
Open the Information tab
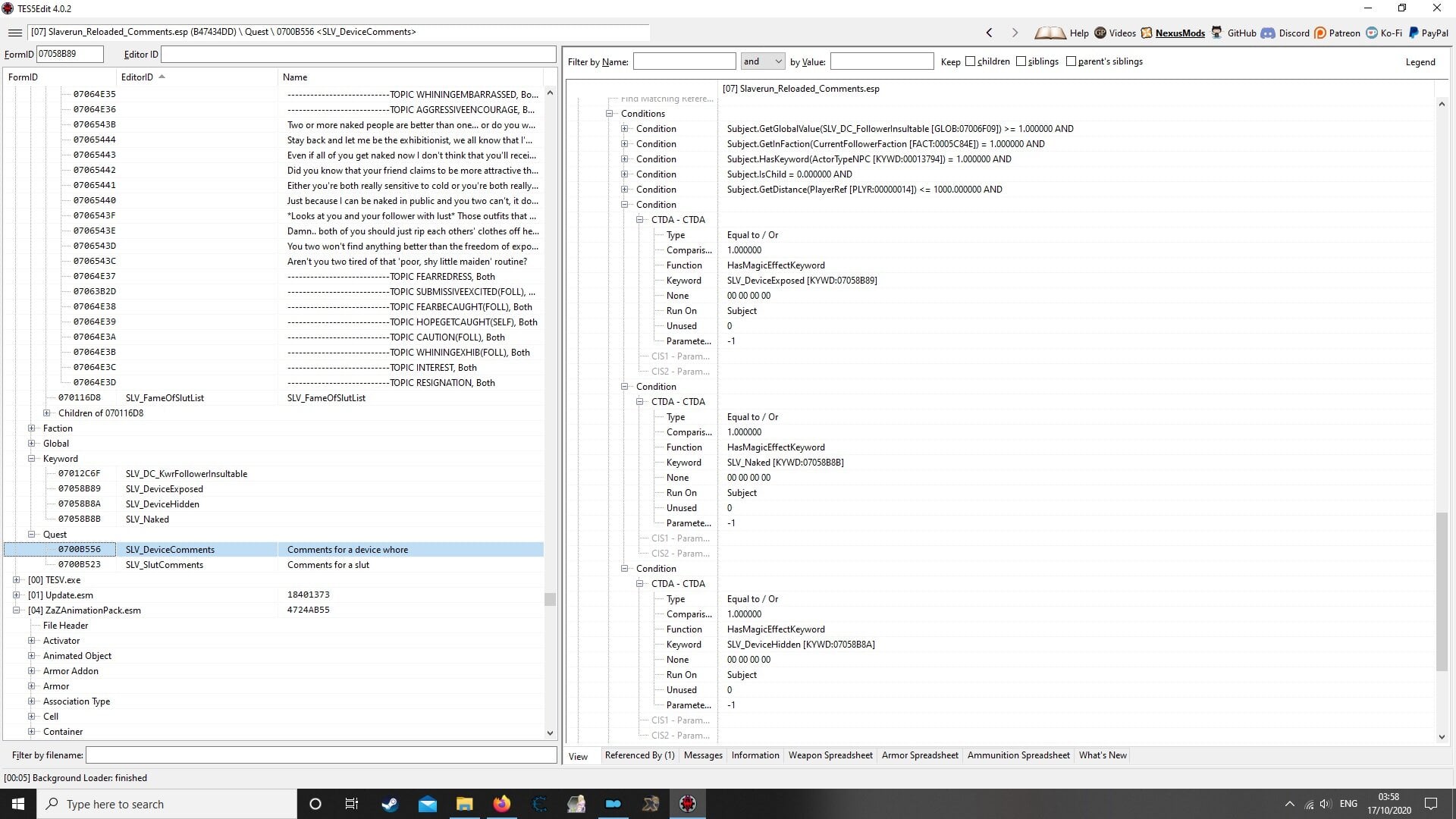[x=755, y=755]
